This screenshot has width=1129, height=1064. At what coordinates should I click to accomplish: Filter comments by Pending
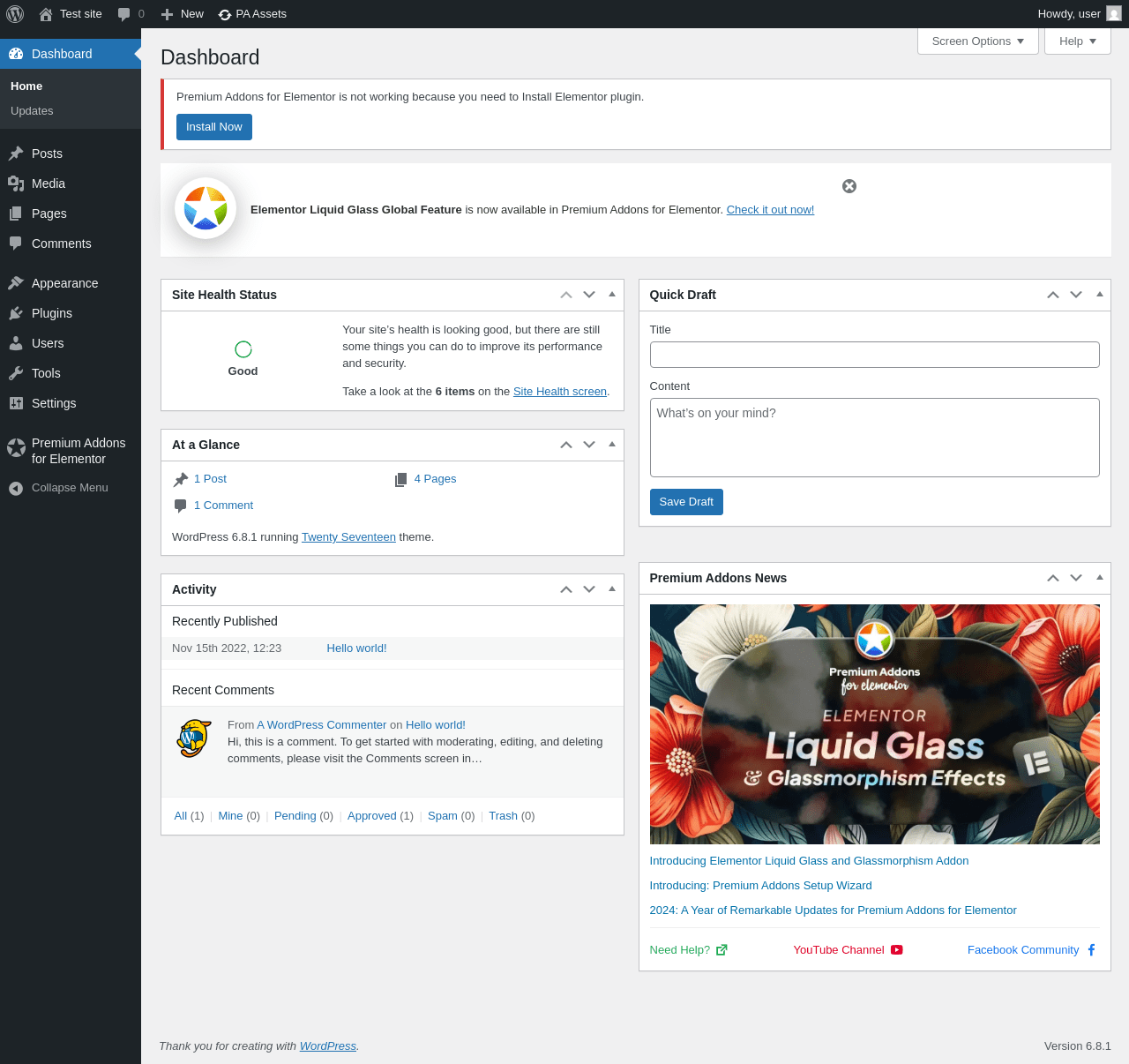(295, 816)
